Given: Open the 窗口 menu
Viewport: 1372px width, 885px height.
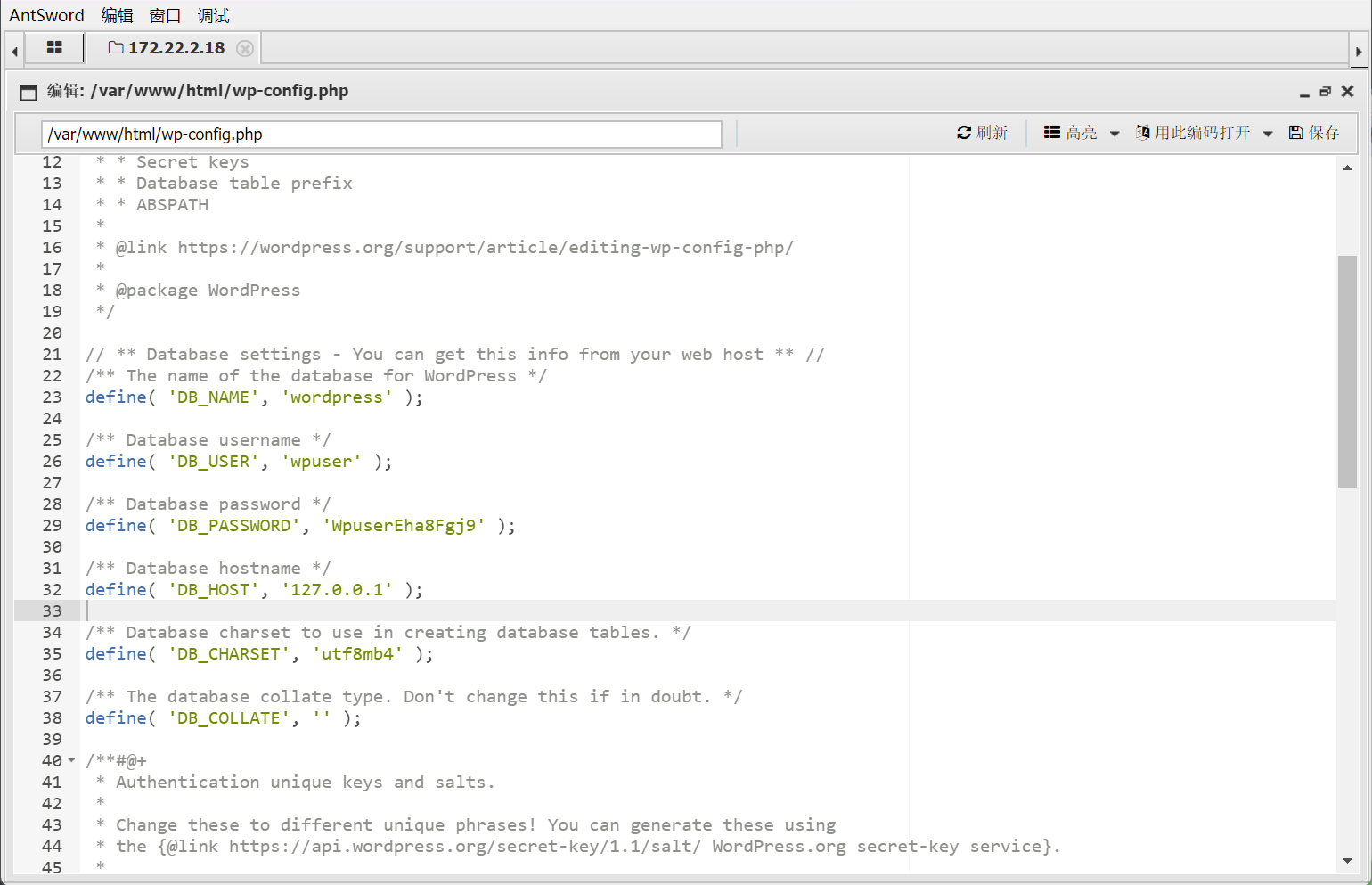Looking at the screenshot, I should tap(165, 15).
